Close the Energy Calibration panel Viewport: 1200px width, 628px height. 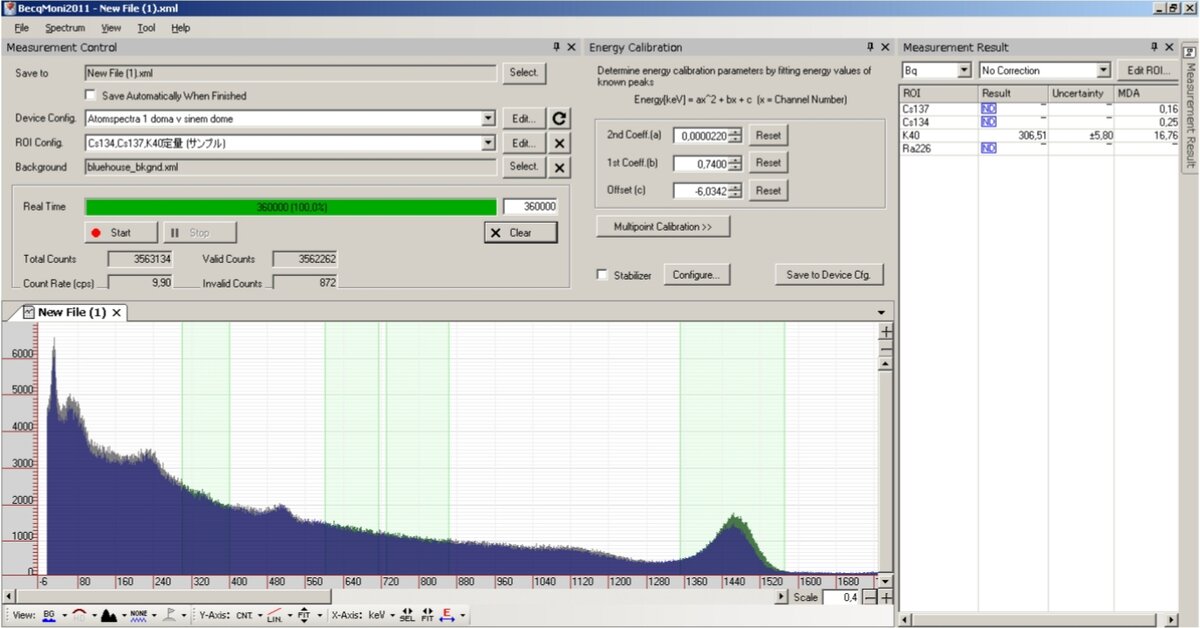[886, 47]
